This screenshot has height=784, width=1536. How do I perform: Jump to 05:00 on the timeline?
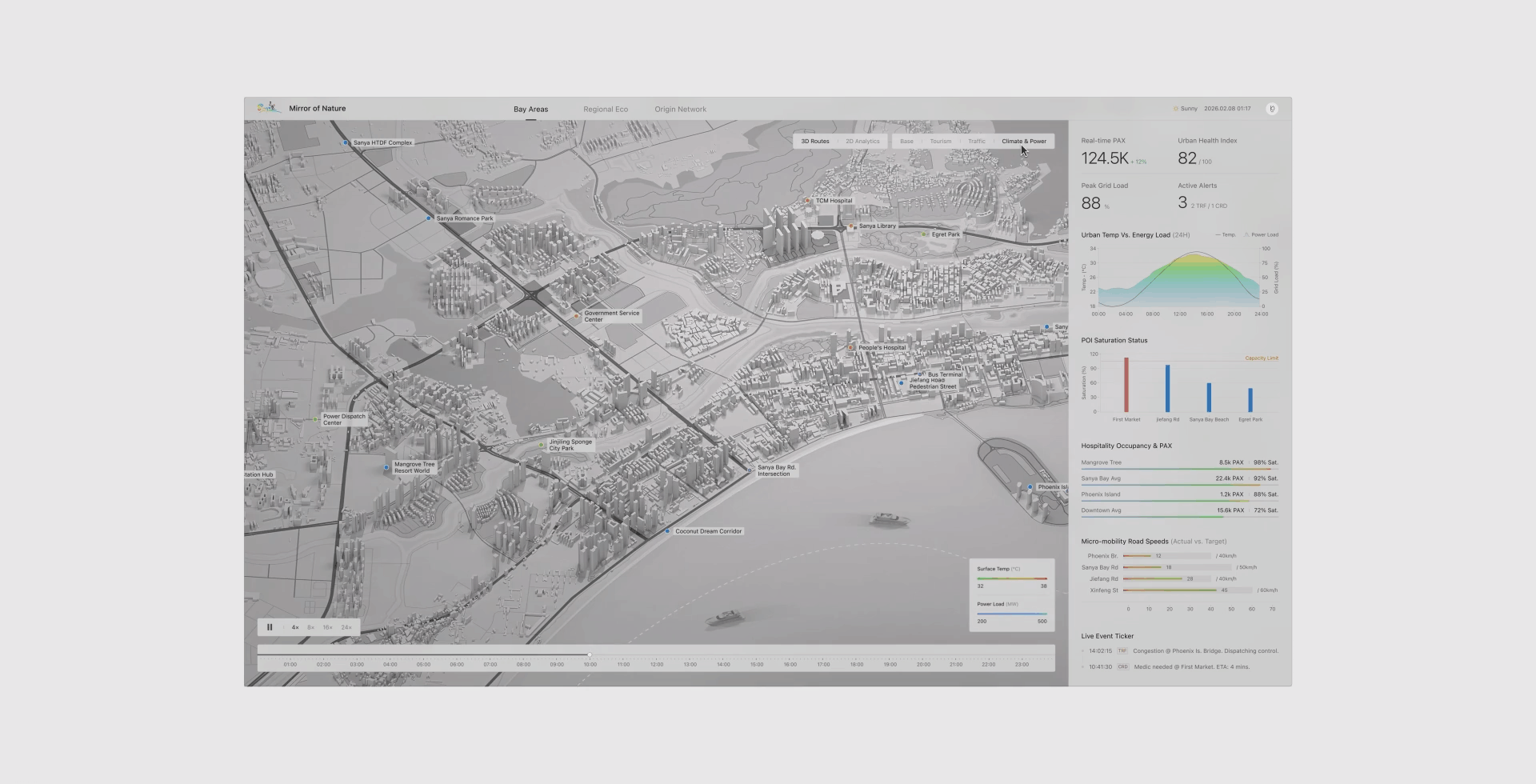pyautogui.click(x=423, y=665)
